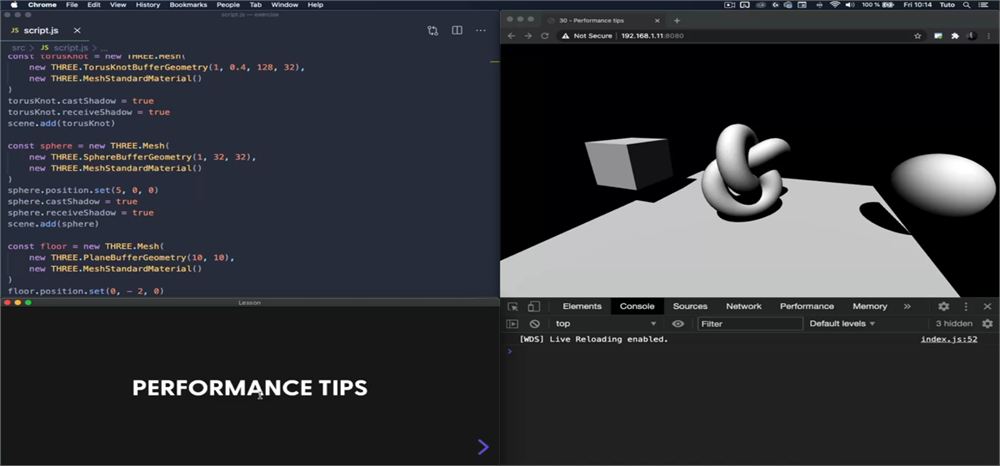
Task: Click the Chrome address bar URL
Action: (x=652, y=36)
